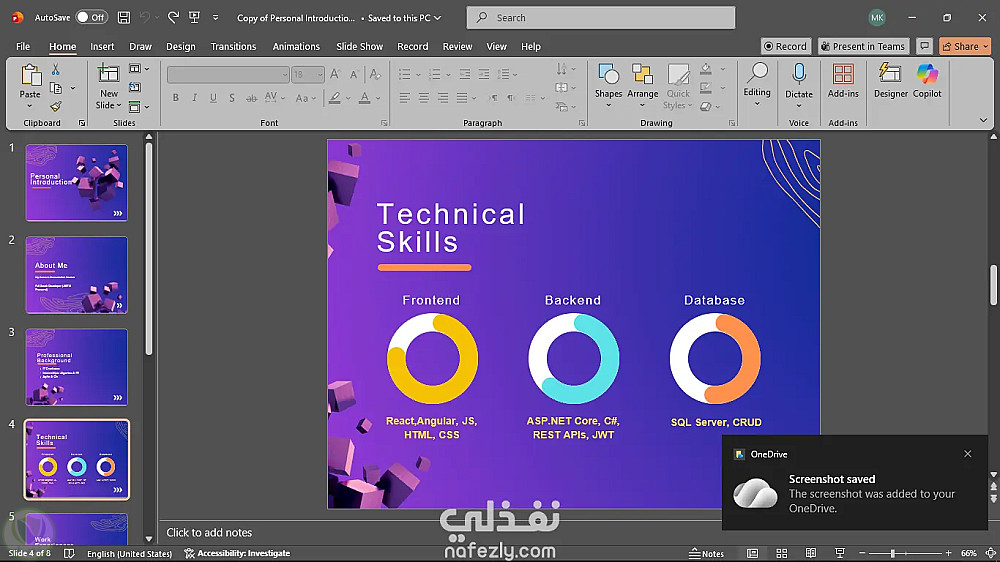
Task: Toggle Bold formatting
Action: [x=175, y=98]
